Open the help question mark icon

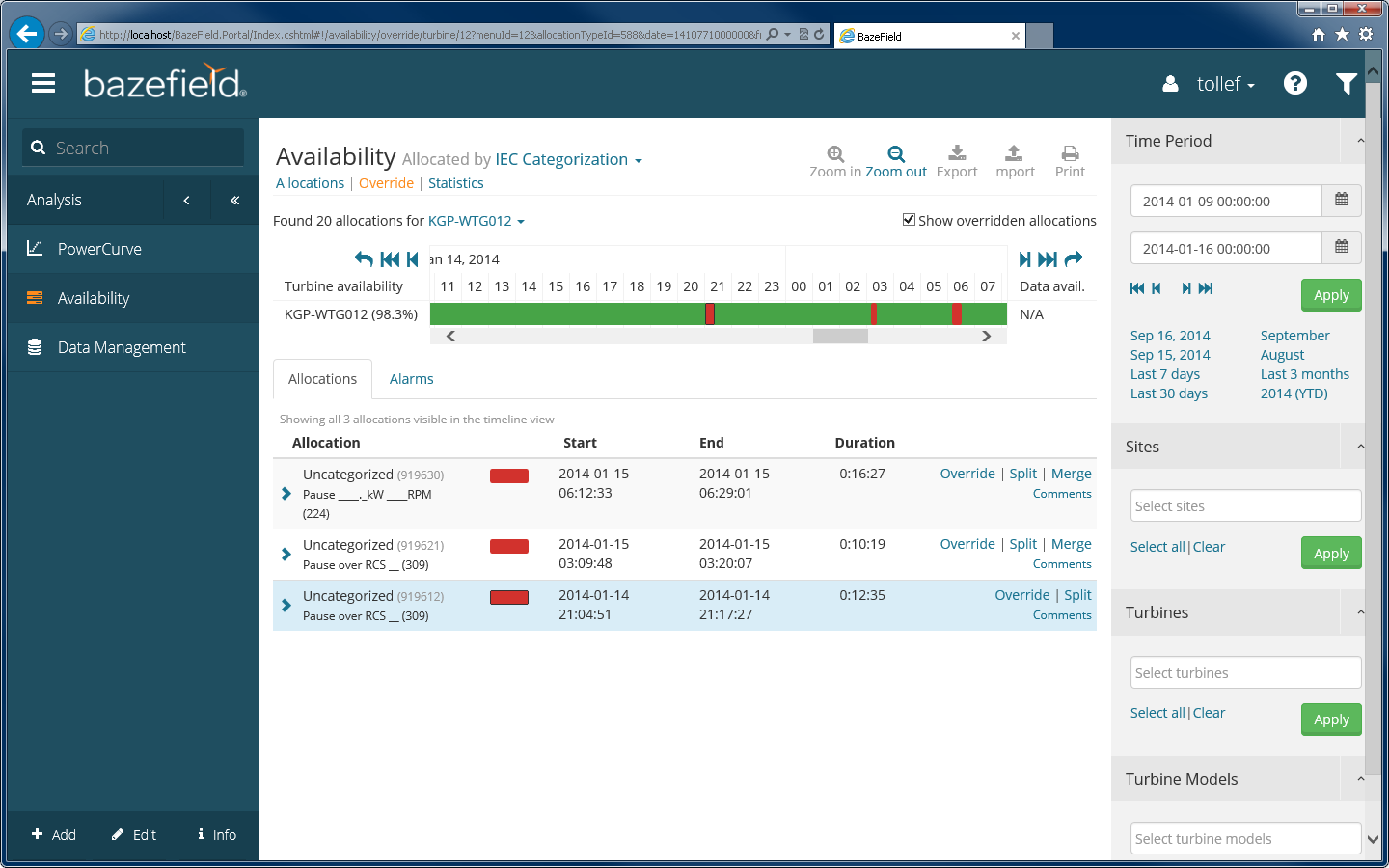point(1295,84)
